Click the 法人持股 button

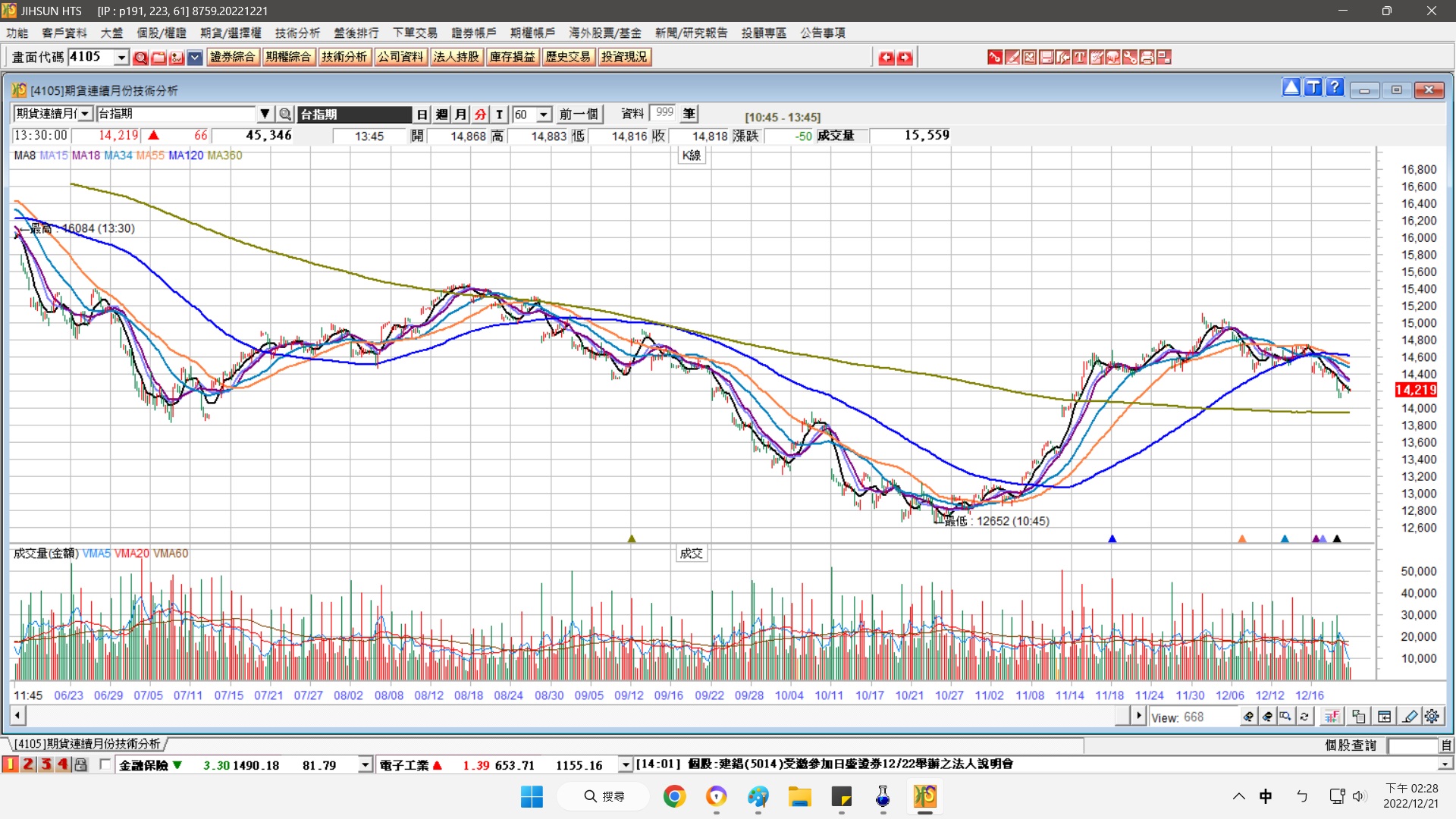tap(456, 57)
